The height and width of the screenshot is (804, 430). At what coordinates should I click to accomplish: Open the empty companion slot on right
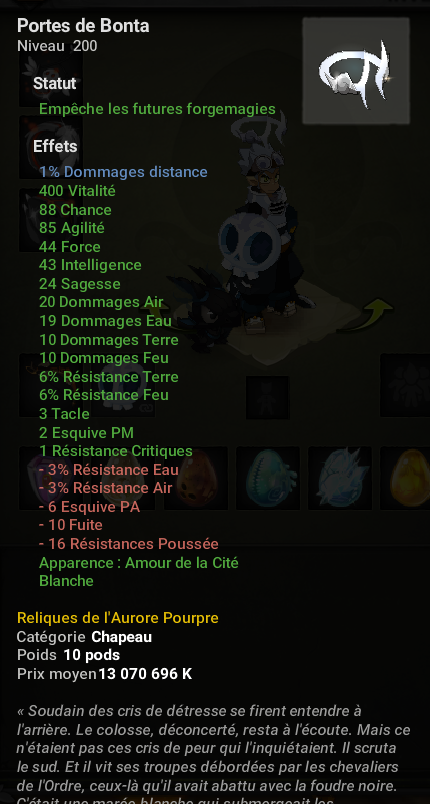tap(406, 385)
